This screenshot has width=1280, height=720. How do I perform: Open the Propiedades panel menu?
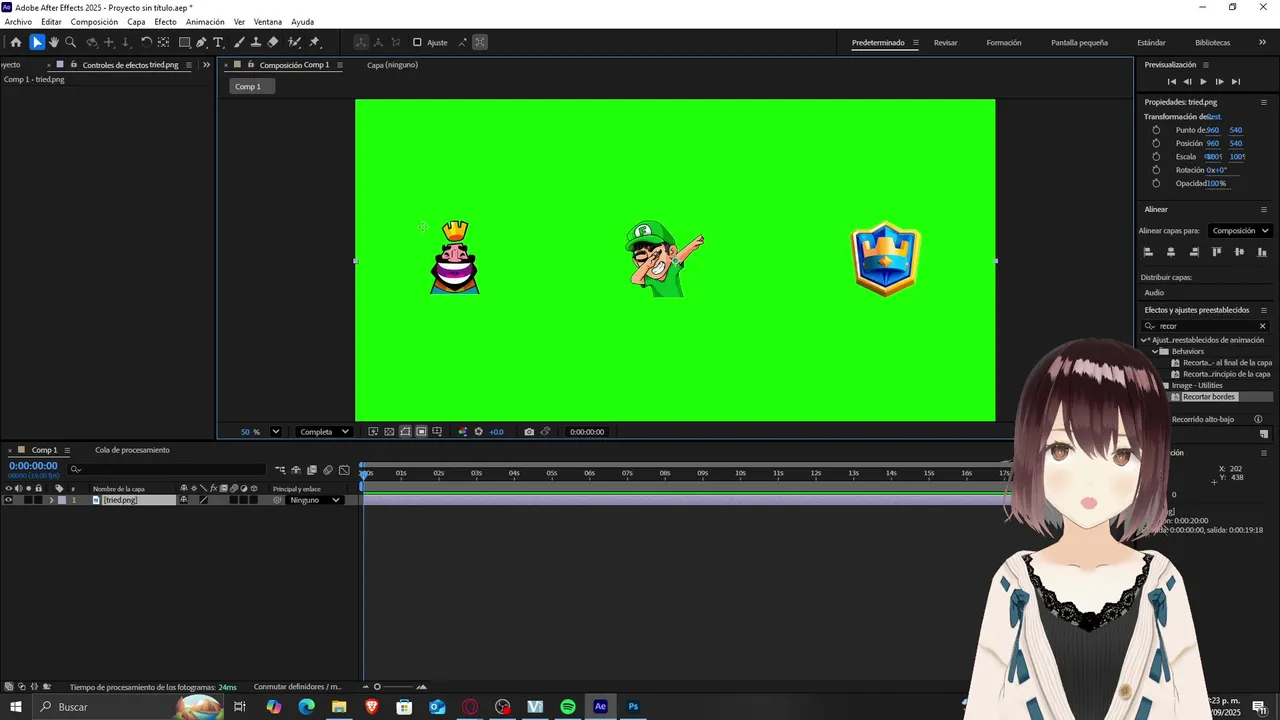(1263, 102)
